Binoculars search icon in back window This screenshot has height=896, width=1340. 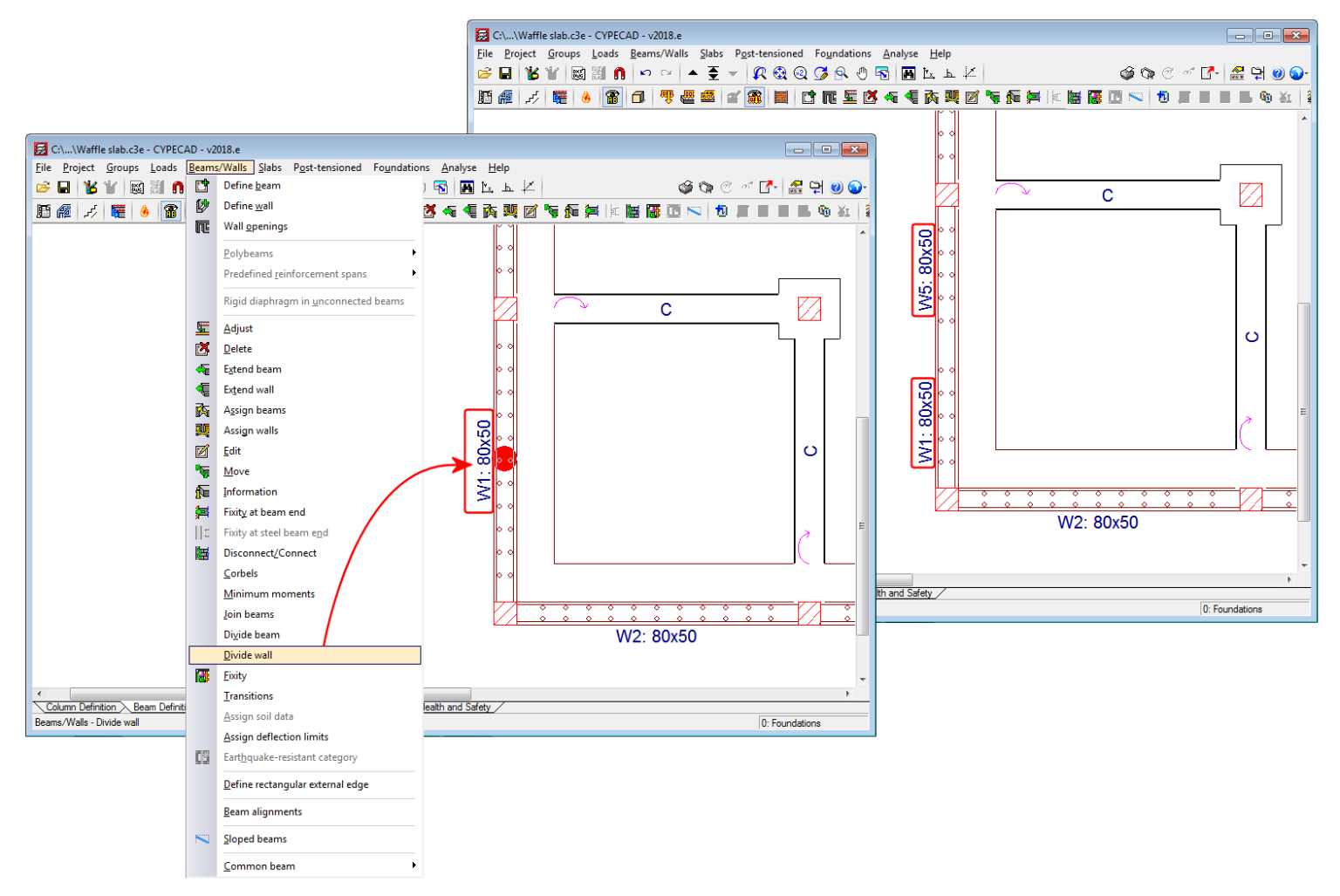909,73
